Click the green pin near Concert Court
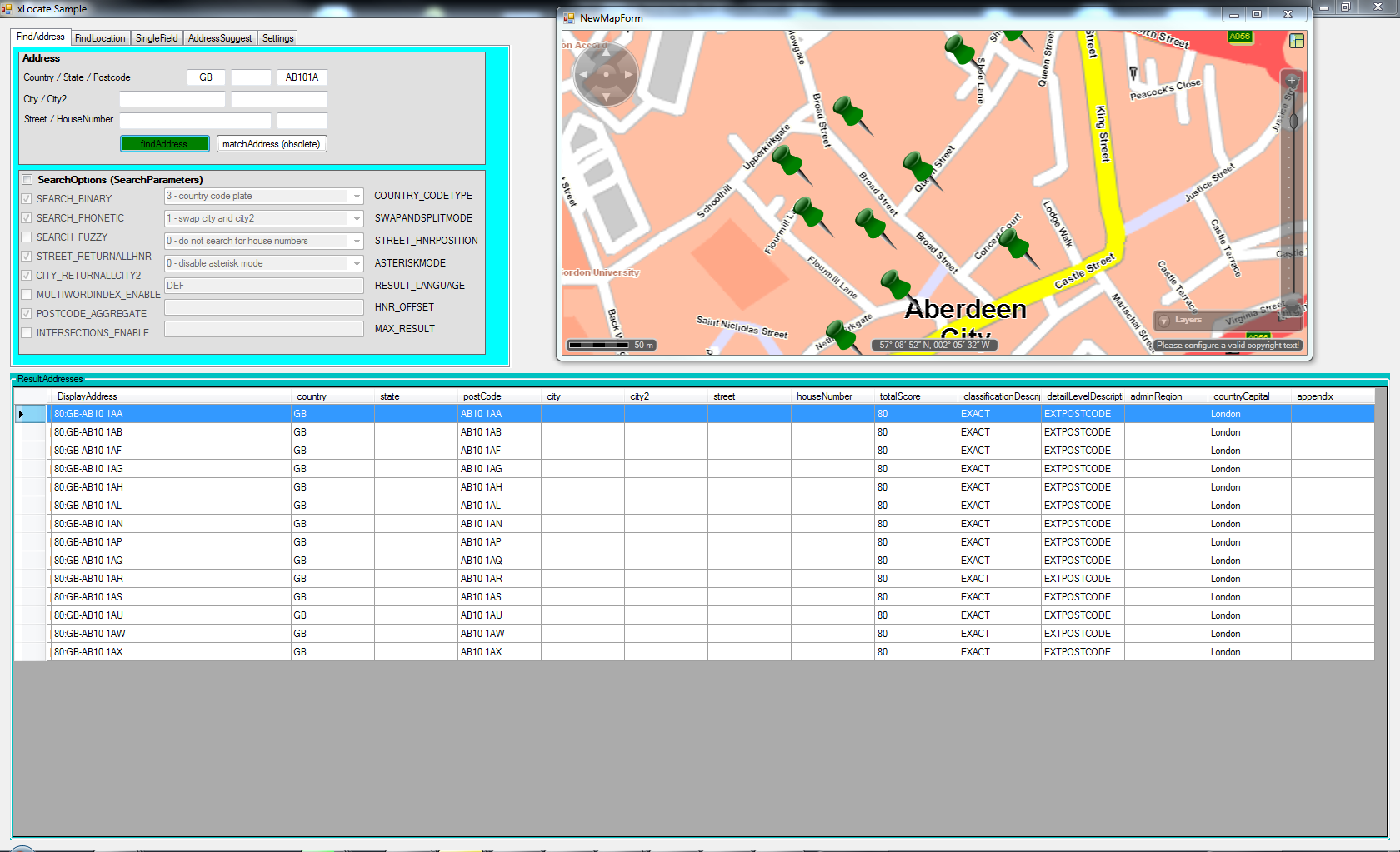 click(1014, 244)
